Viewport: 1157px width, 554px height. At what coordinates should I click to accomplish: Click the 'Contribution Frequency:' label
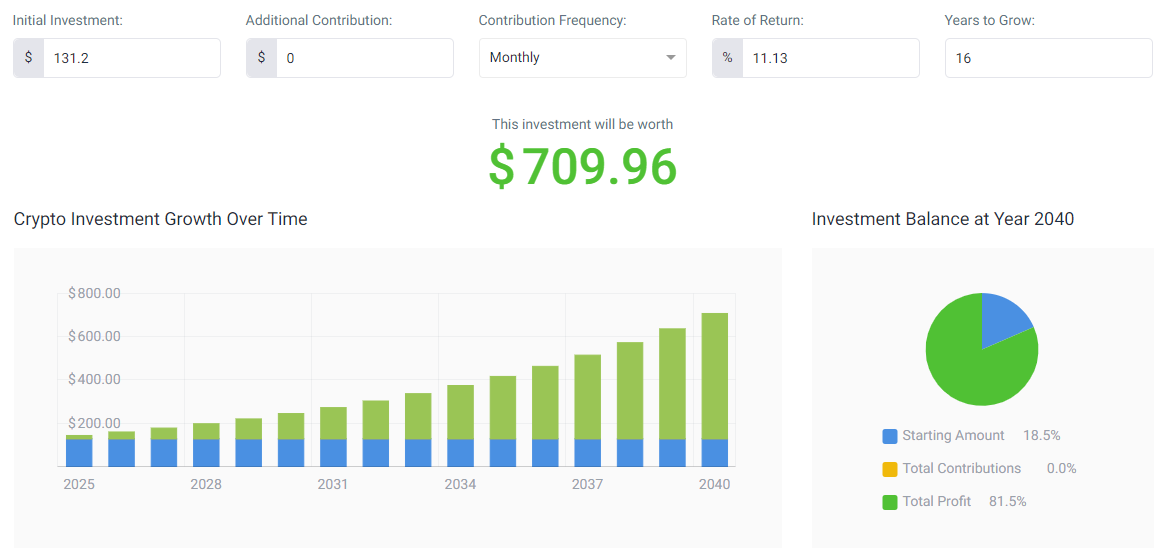tap(553, 21)
